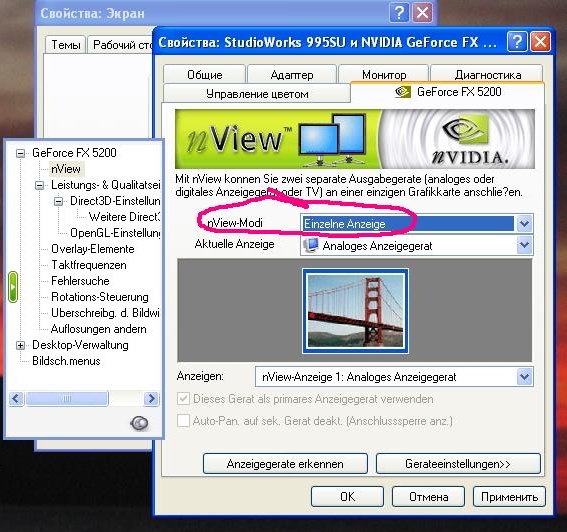Click the NVIDIA eye icon on GeForce FX 5200 tab
The height and width of the screenshot is (532, 567).
pos(402,92)
